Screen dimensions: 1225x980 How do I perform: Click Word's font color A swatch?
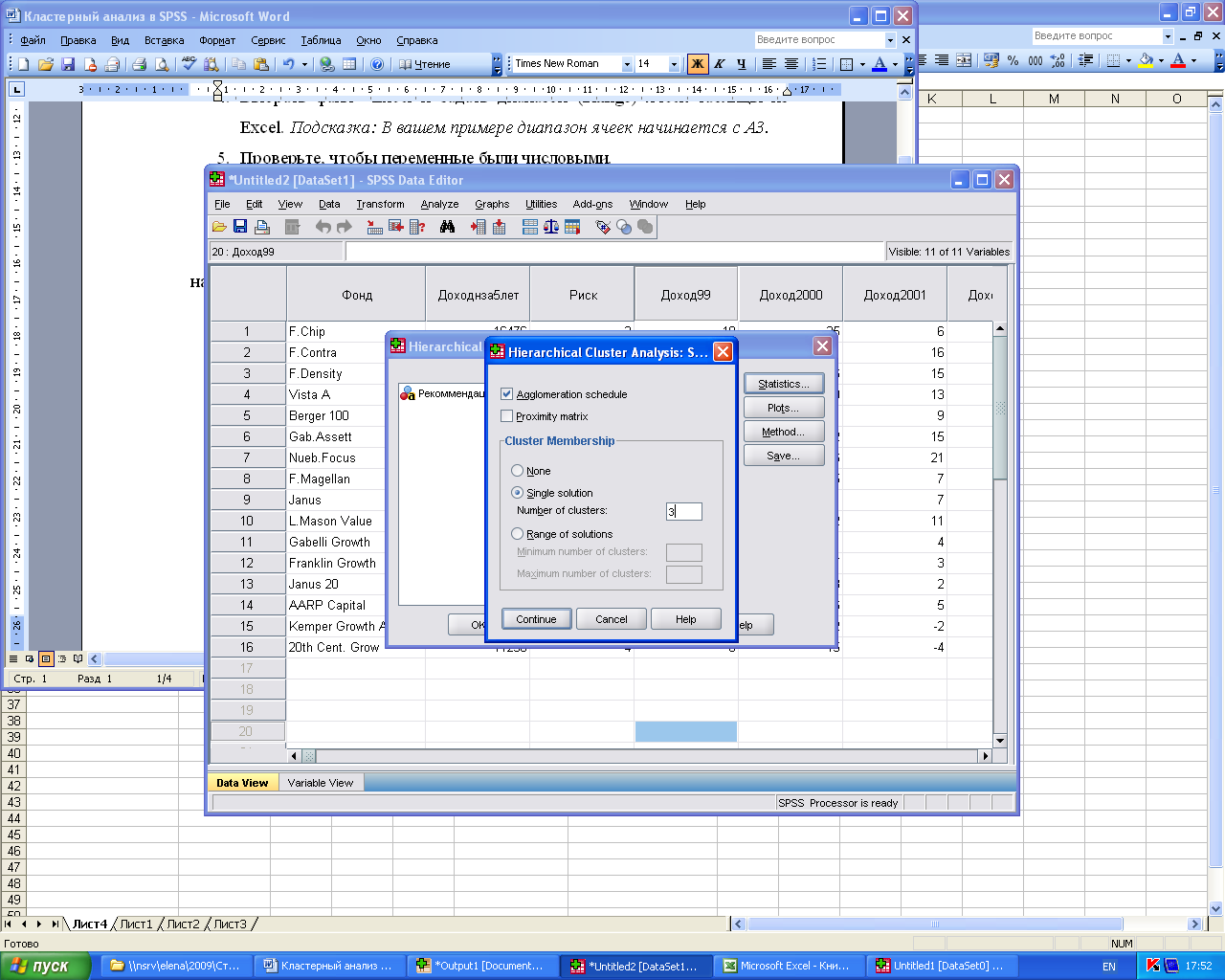880,64
